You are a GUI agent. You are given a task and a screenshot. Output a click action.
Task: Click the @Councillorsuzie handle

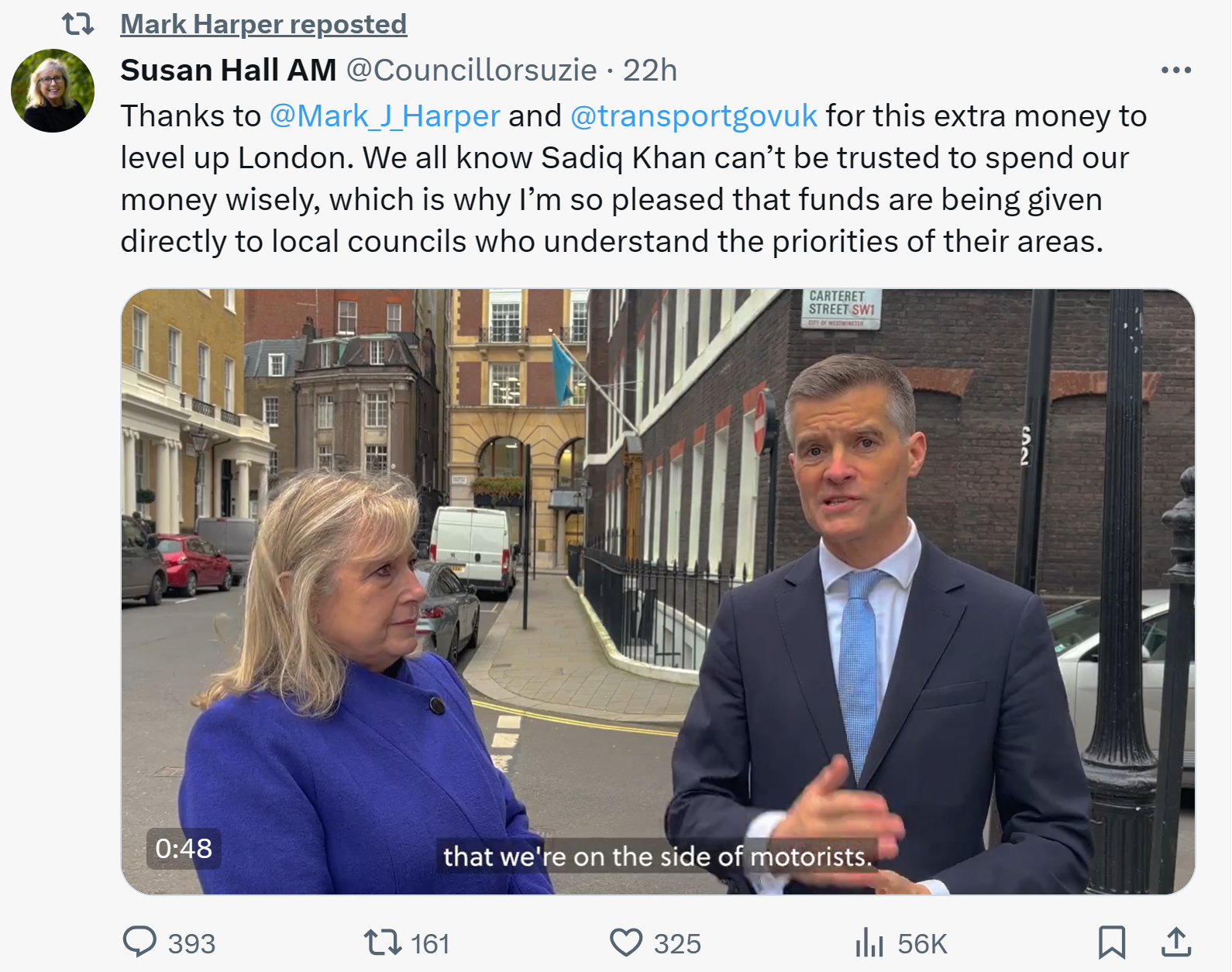[471, 71]
